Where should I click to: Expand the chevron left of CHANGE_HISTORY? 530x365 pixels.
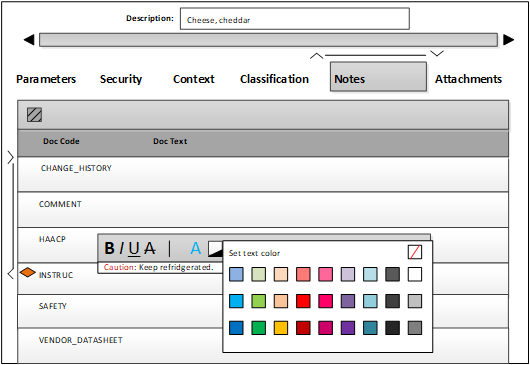(x=10, y=157)
